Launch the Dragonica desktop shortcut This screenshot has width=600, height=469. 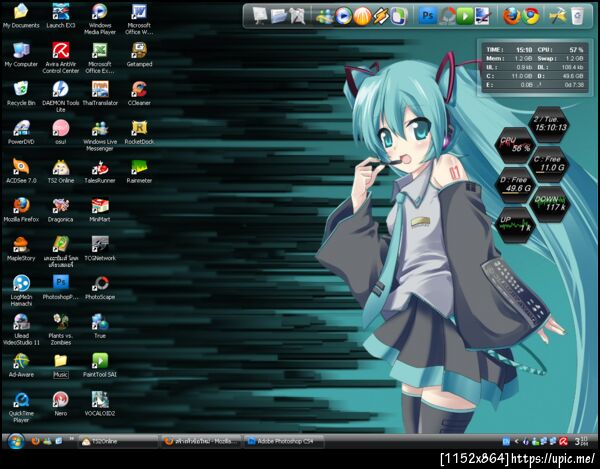pyautogui.click(x=60, y=210)
